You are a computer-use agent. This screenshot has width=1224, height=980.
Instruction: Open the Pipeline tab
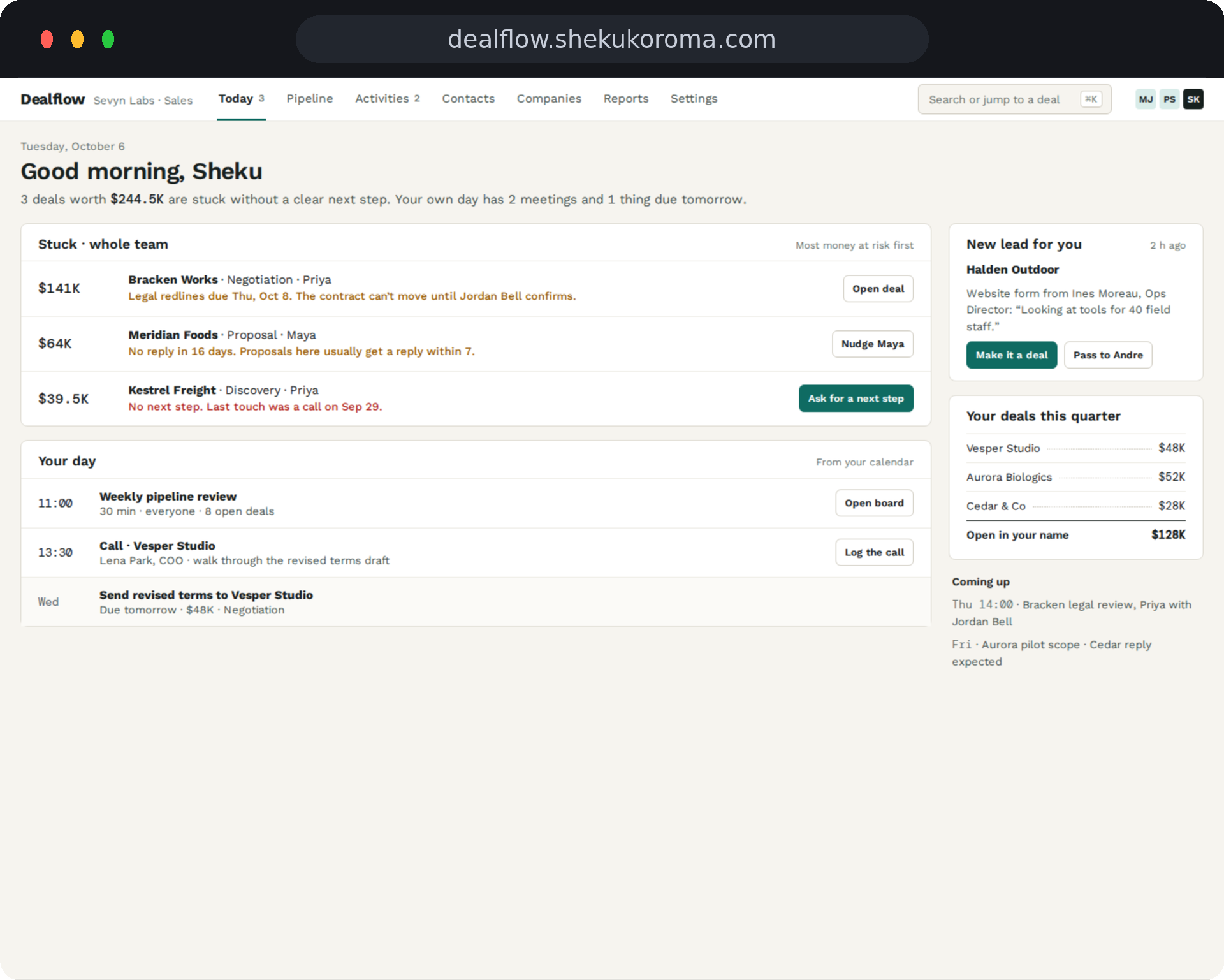point(310,99)
